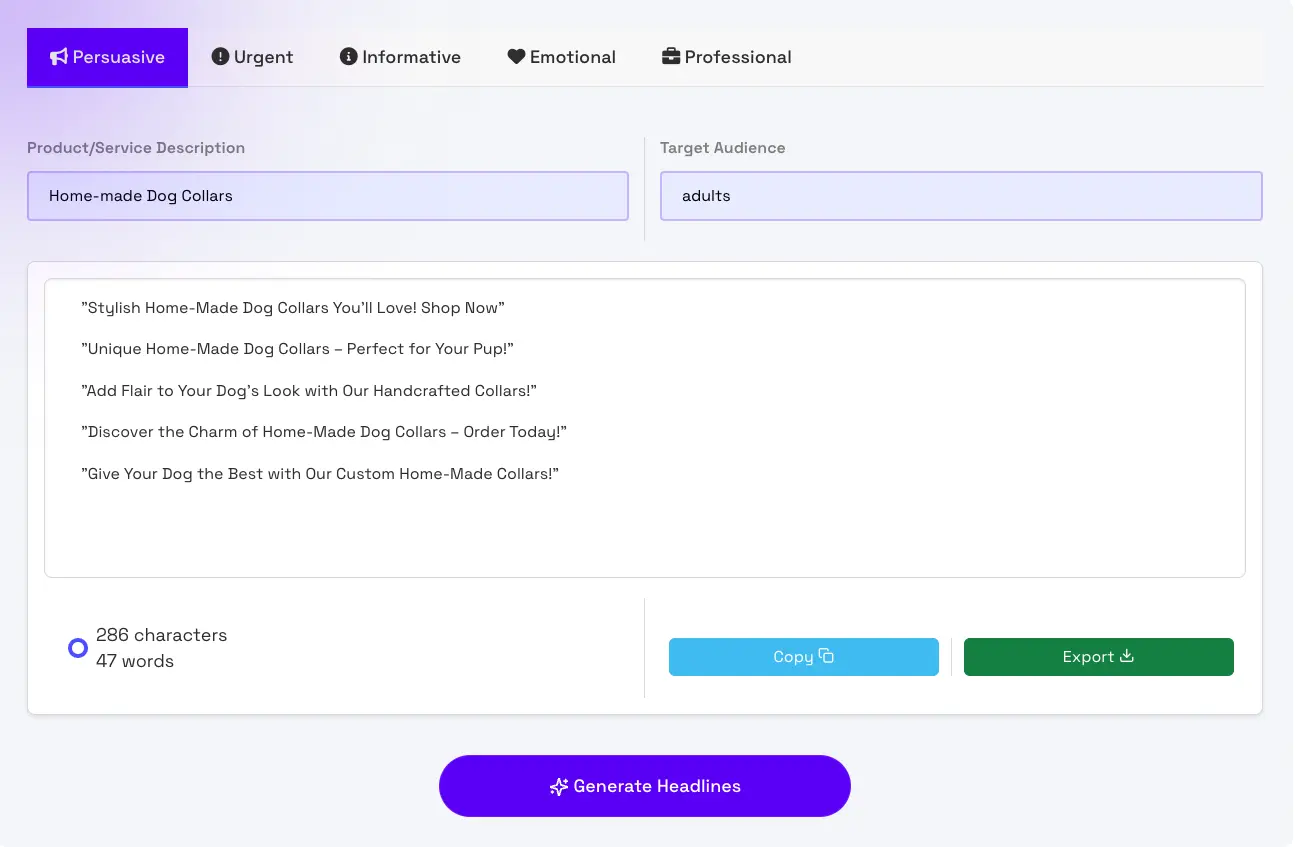Click the exclamation icon beside Urgent
Screen dimensions: 1295x847
click(x=220, y=56)
